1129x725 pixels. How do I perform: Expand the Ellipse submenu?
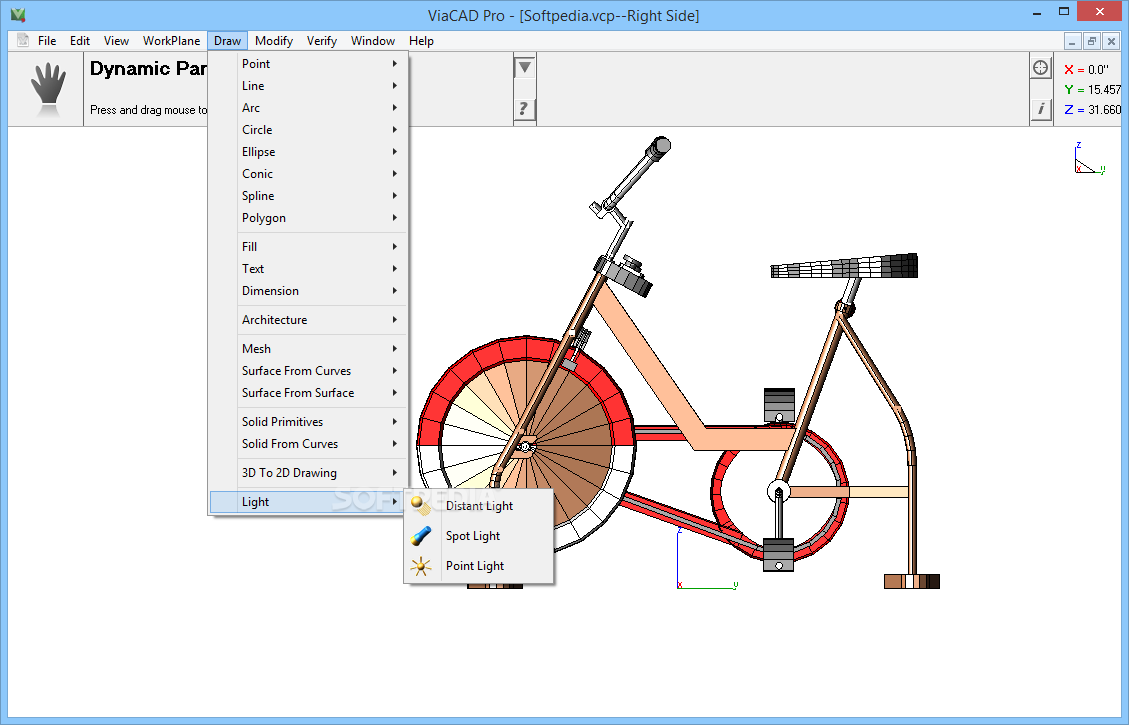[x=309, y=152]
